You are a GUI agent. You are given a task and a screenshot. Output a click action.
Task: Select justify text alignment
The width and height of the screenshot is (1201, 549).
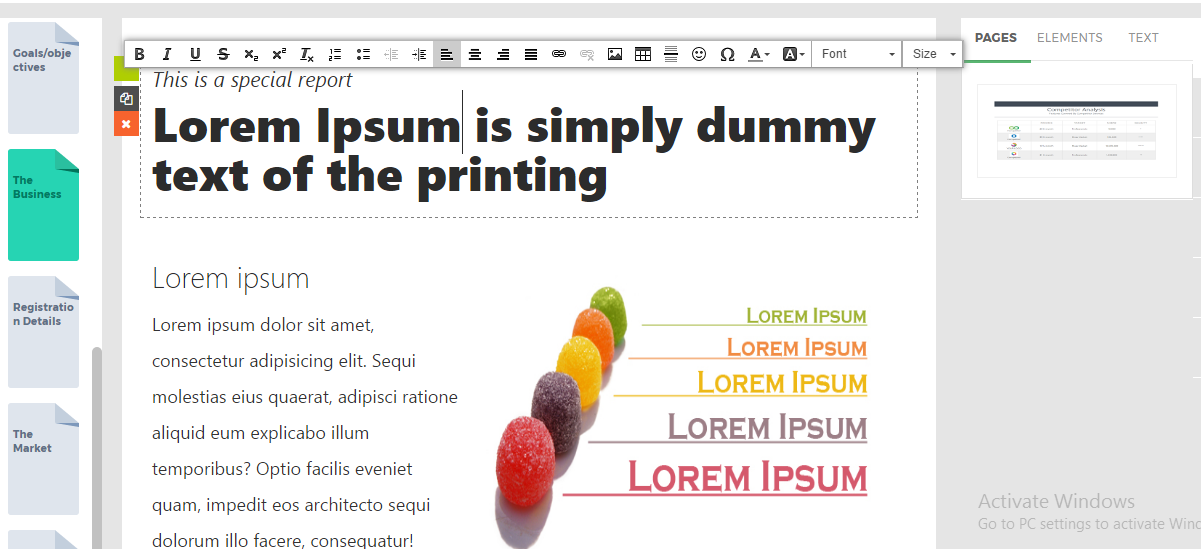(x=531, y=54)
